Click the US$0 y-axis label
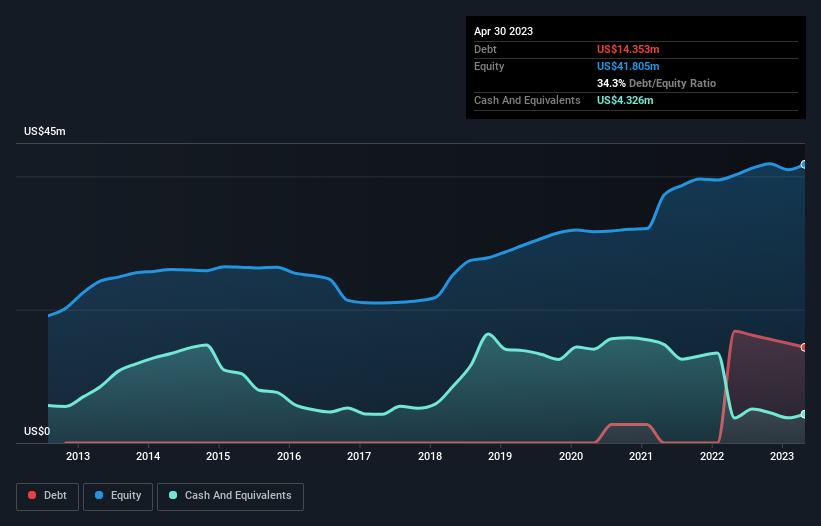 click(x=37, y=431)
